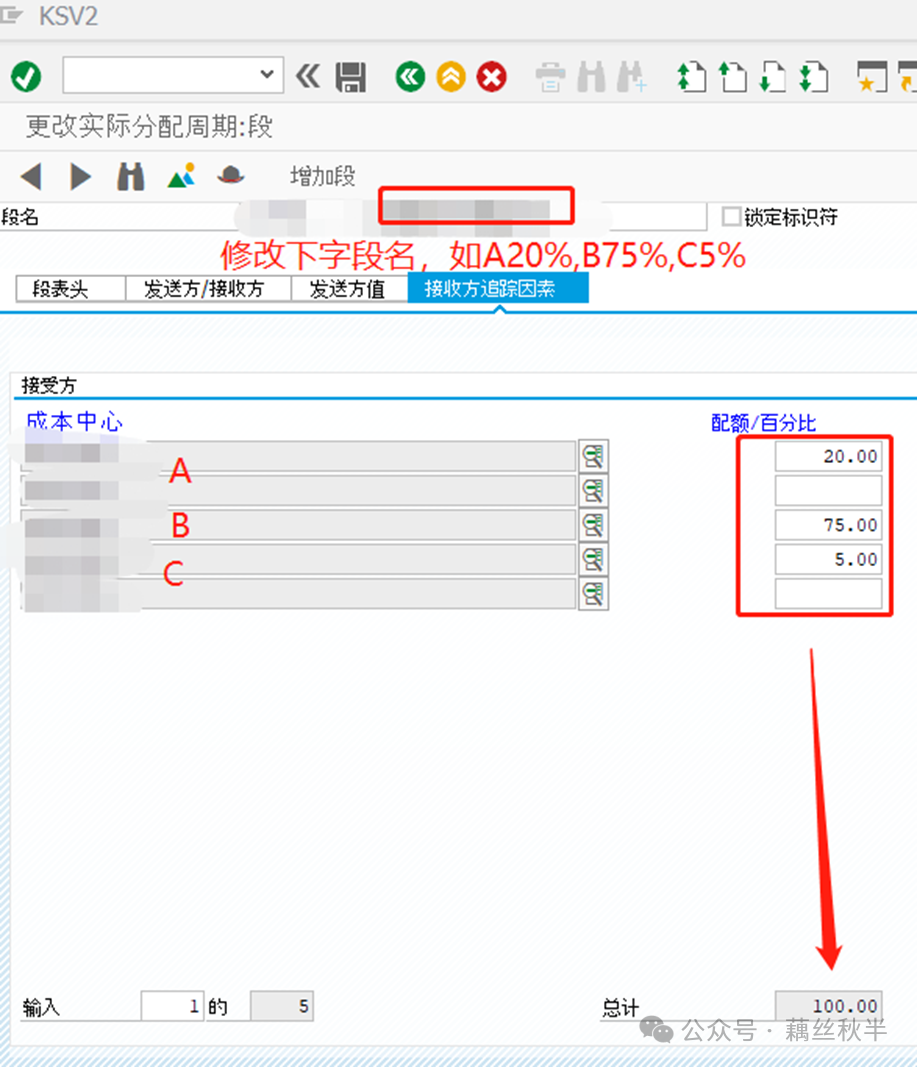This screenshot has width=917, height=1067.
Task: Open detail icon for the second cost center row
Action: click(593, 490)
